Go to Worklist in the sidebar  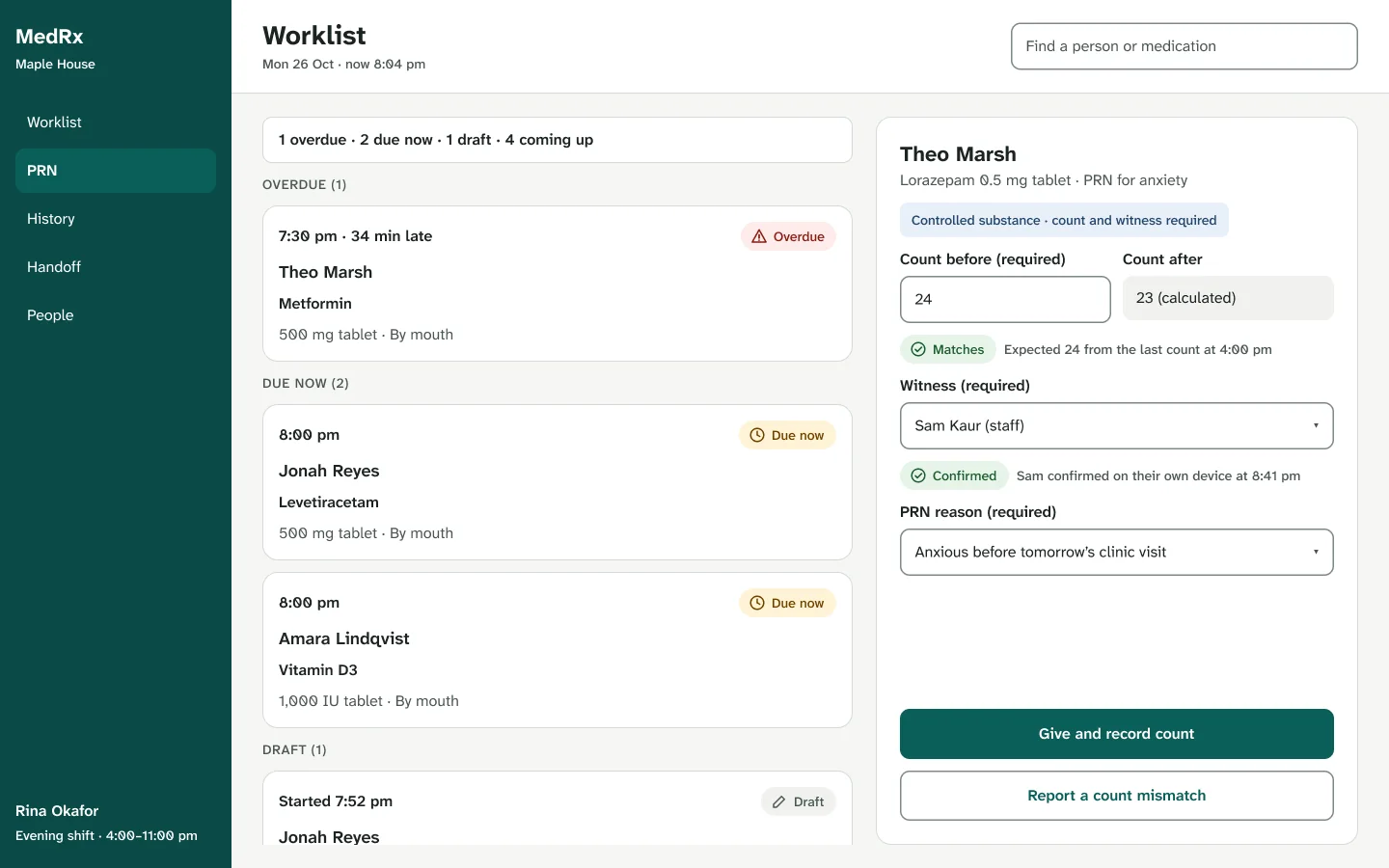[x=116, y=122]
